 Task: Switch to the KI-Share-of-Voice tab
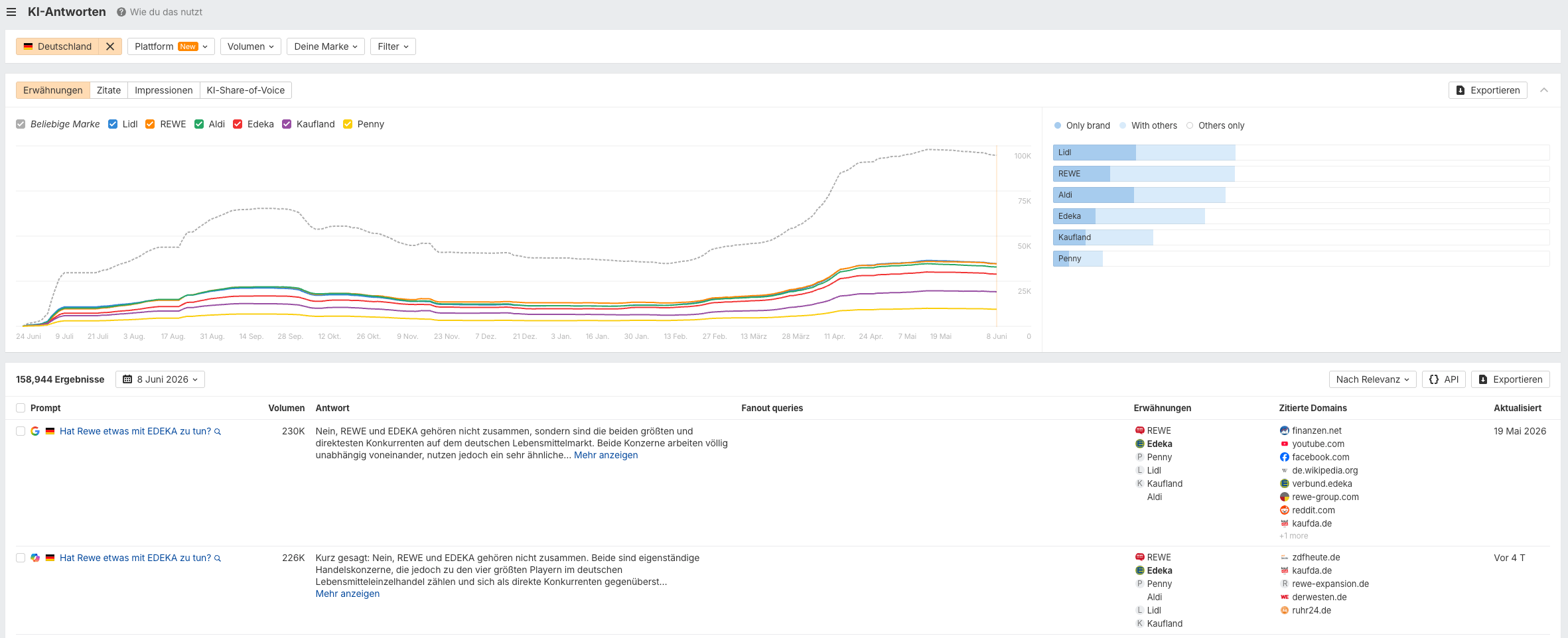[246, 90]
